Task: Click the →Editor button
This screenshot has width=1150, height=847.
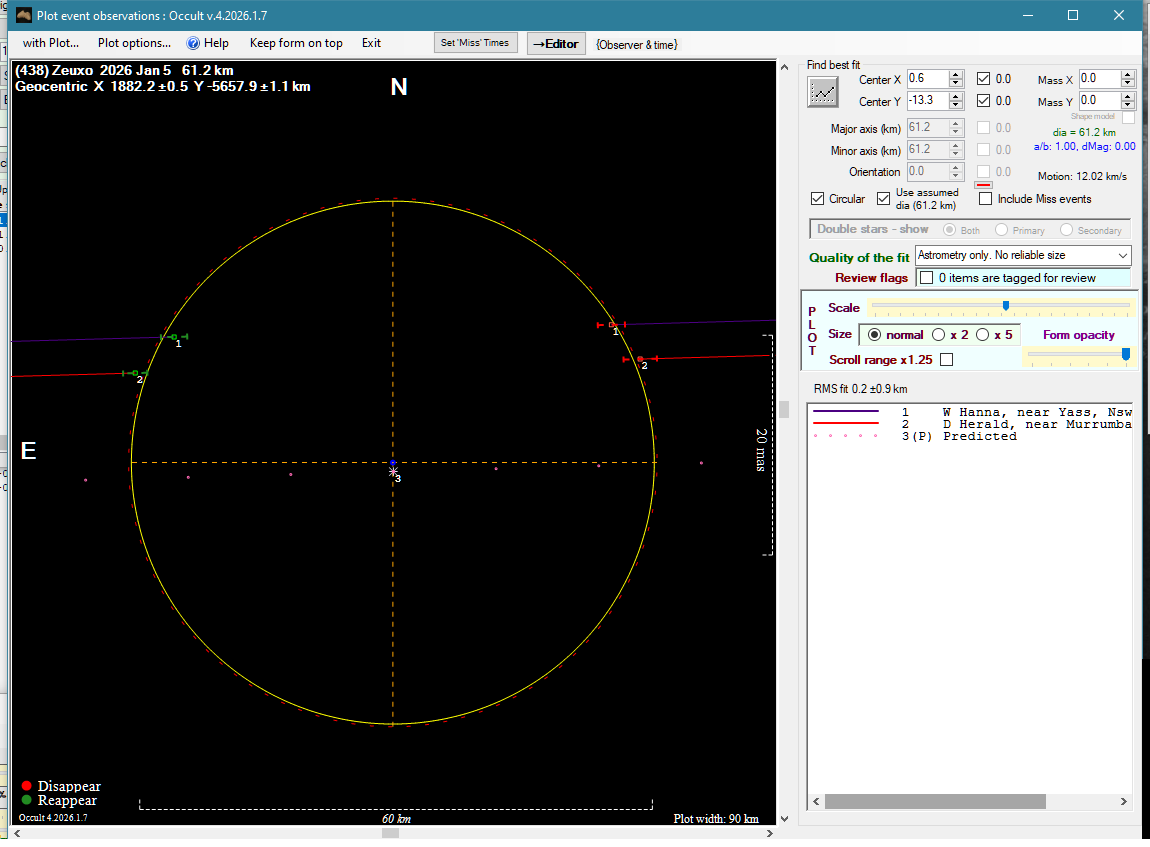Action: click(555, 44)
